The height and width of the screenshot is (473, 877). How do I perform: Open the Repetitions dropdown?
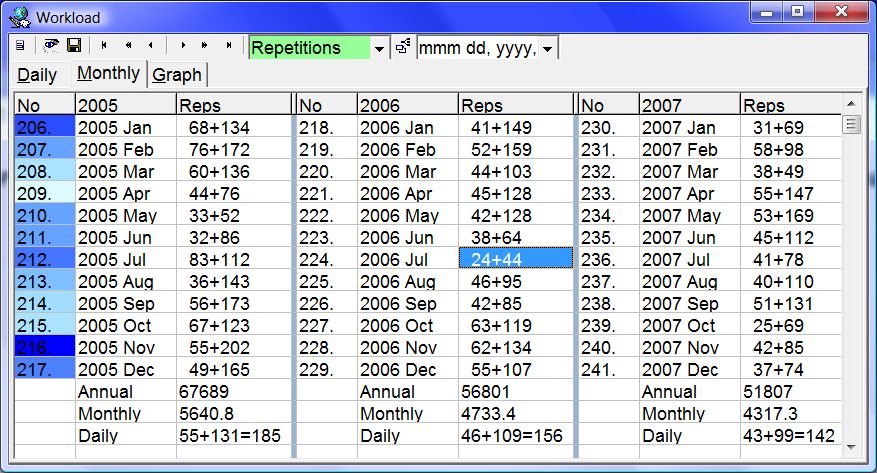(x=380, y=48)
